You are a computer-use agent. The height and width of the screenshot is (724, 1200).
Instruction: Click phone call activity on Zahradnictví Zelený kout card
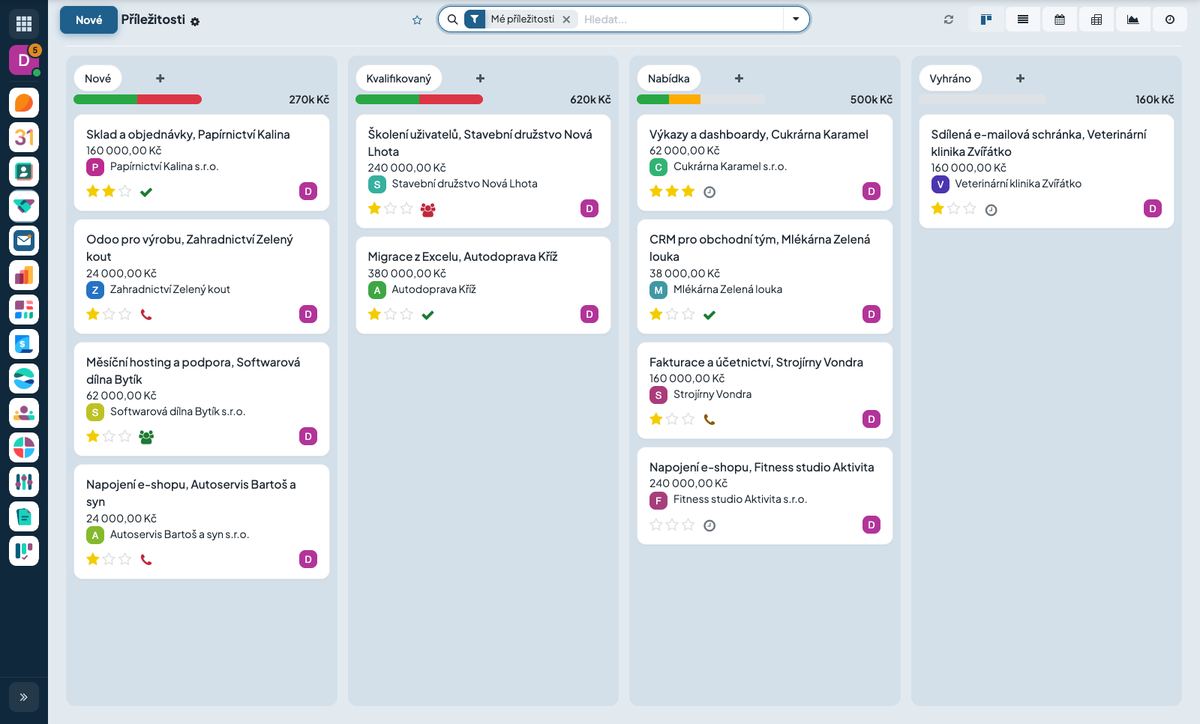click(x=146, y=314)
